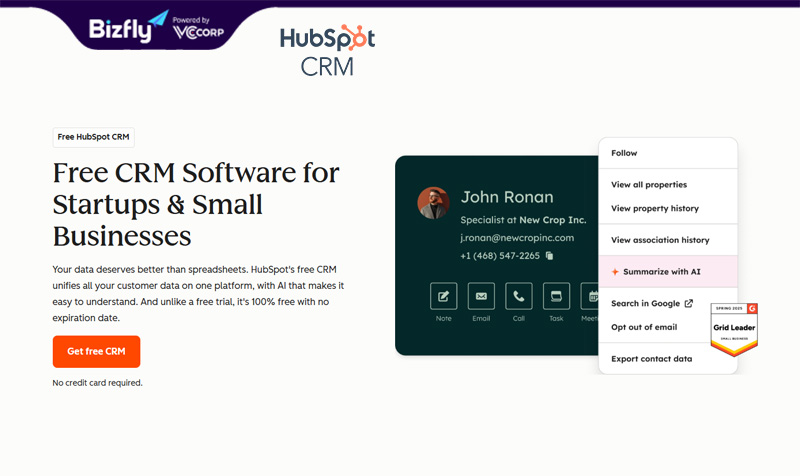Click the HubSpot CRM logo
The width and height of the screenshot is (800, 476).
327,51
